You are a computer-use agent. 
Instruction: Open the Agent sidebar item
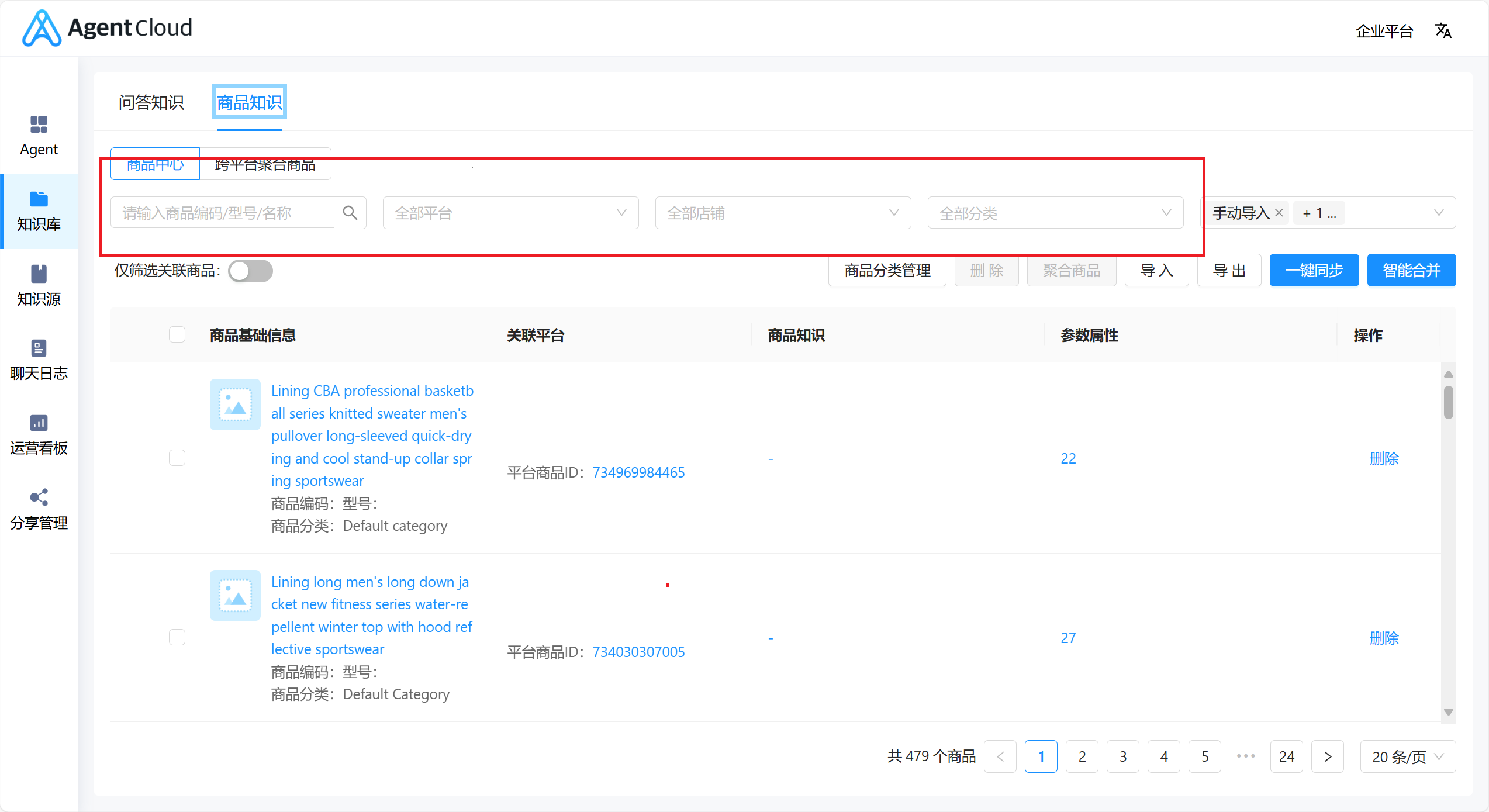39,136
